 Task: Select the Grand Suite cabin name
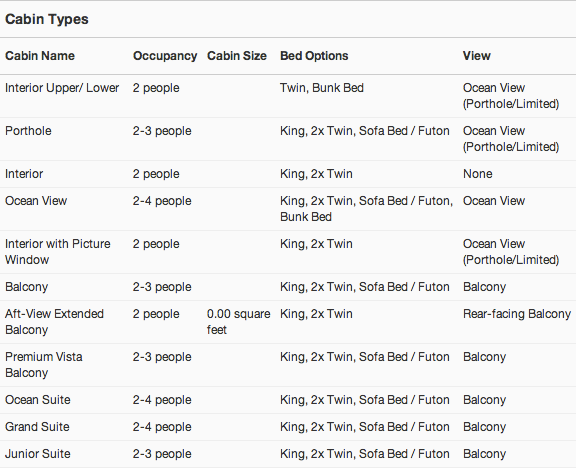point(37,427)
